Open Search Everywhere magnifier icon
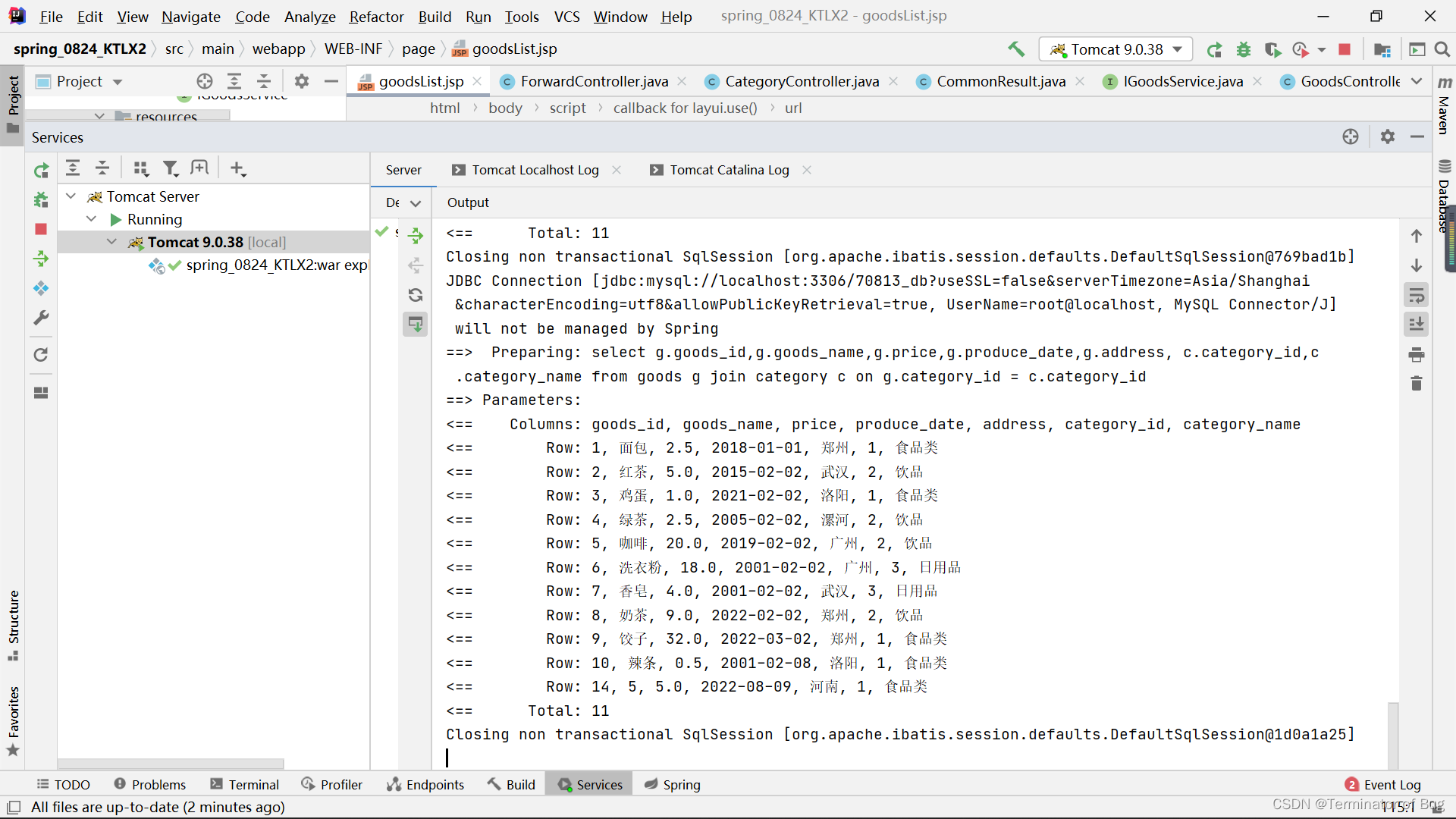The image size is (1456, 819). 1442,49
